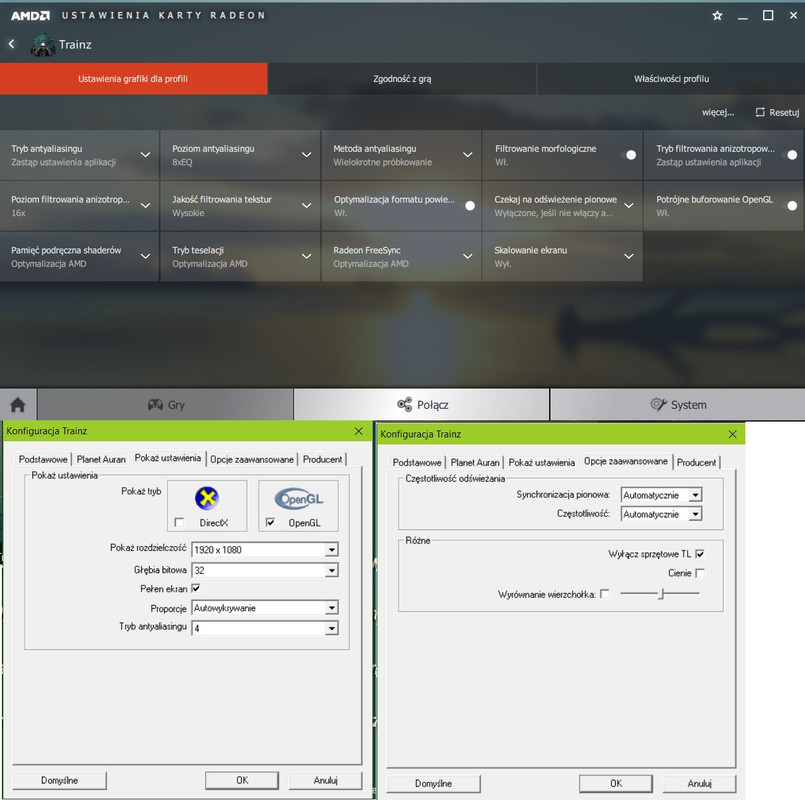This screenshot has height=800, width=805.
Task: Favorite with the star icon
Action: [x=717, y=15]
